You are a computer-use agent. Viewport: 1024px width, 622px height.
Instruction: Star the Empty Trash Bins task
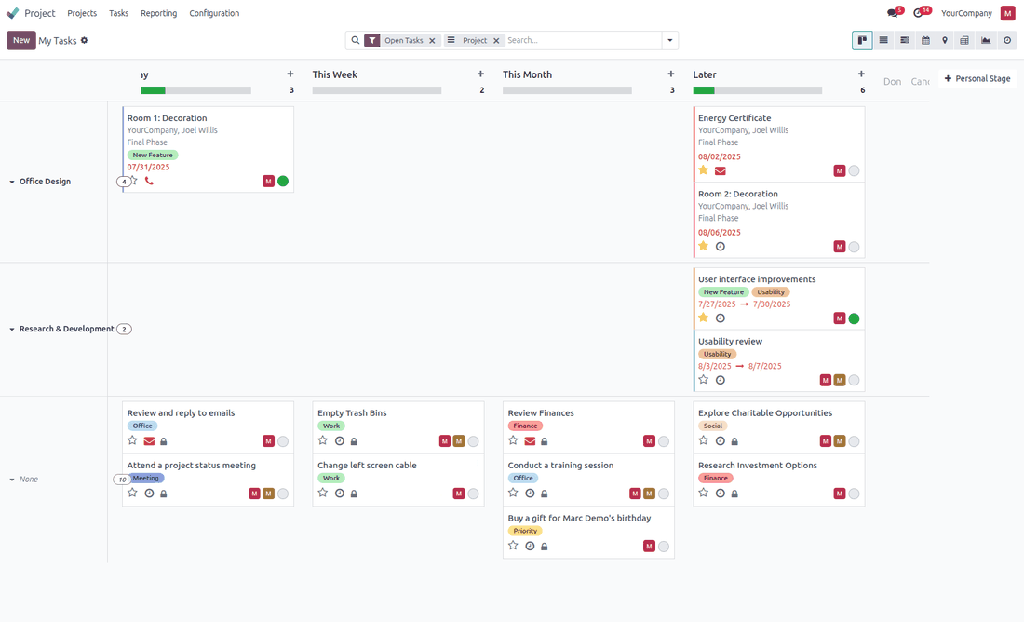[x=323, y=441]
